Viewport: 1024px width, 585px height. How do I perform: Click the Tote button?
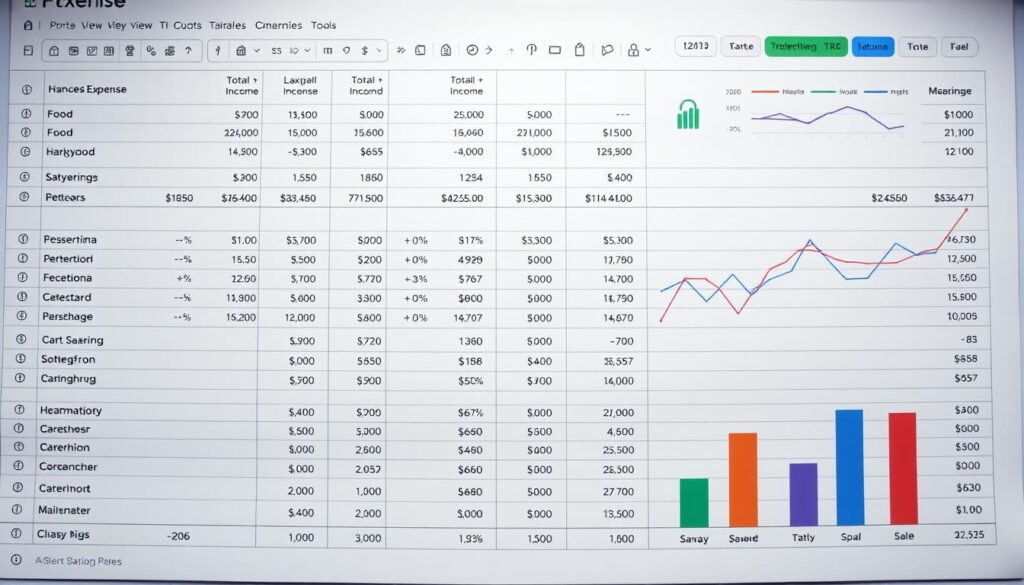pyautogui.click(x=918, y=46)
